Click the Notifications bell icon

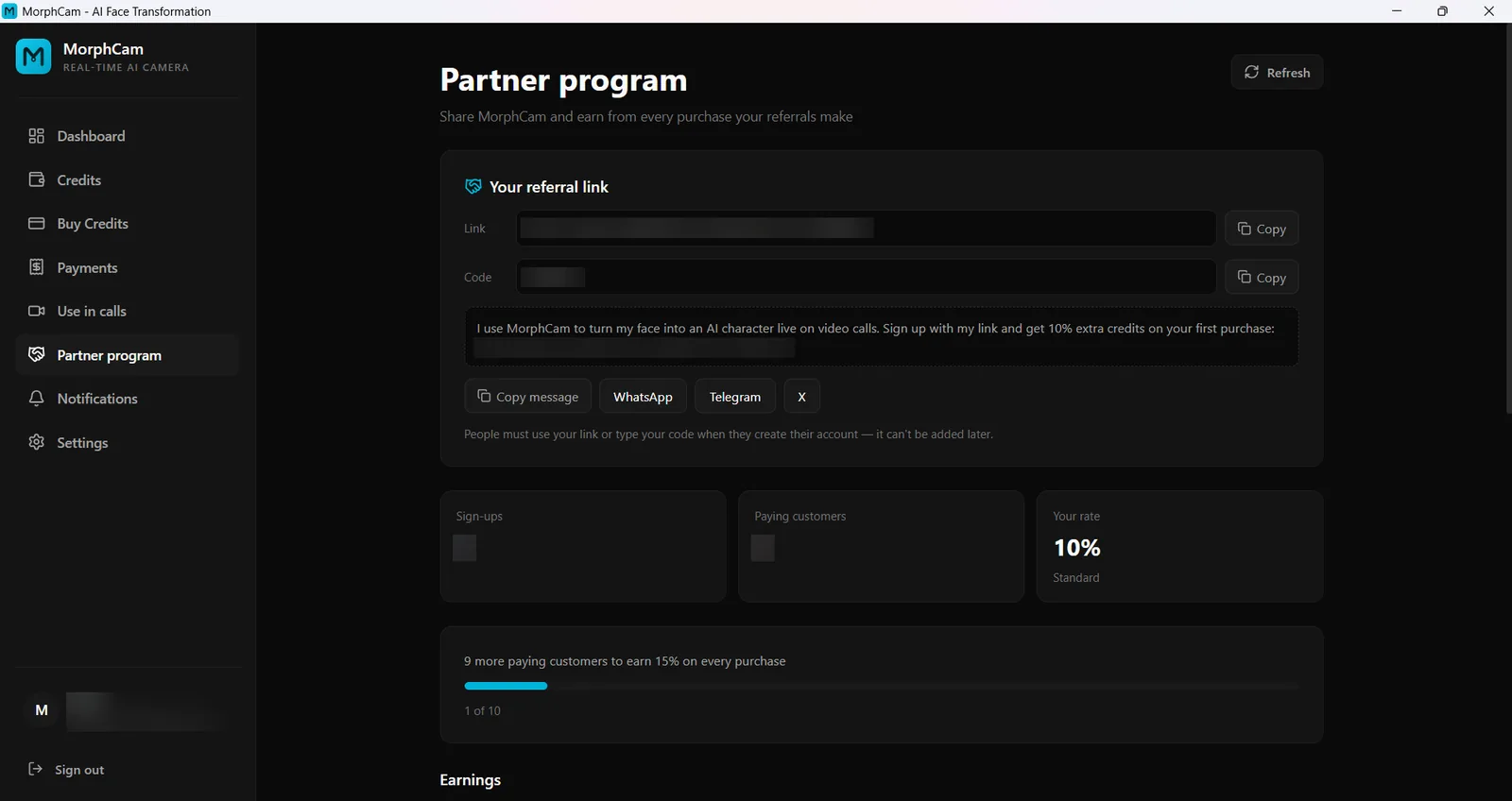[x=37, y=399]
